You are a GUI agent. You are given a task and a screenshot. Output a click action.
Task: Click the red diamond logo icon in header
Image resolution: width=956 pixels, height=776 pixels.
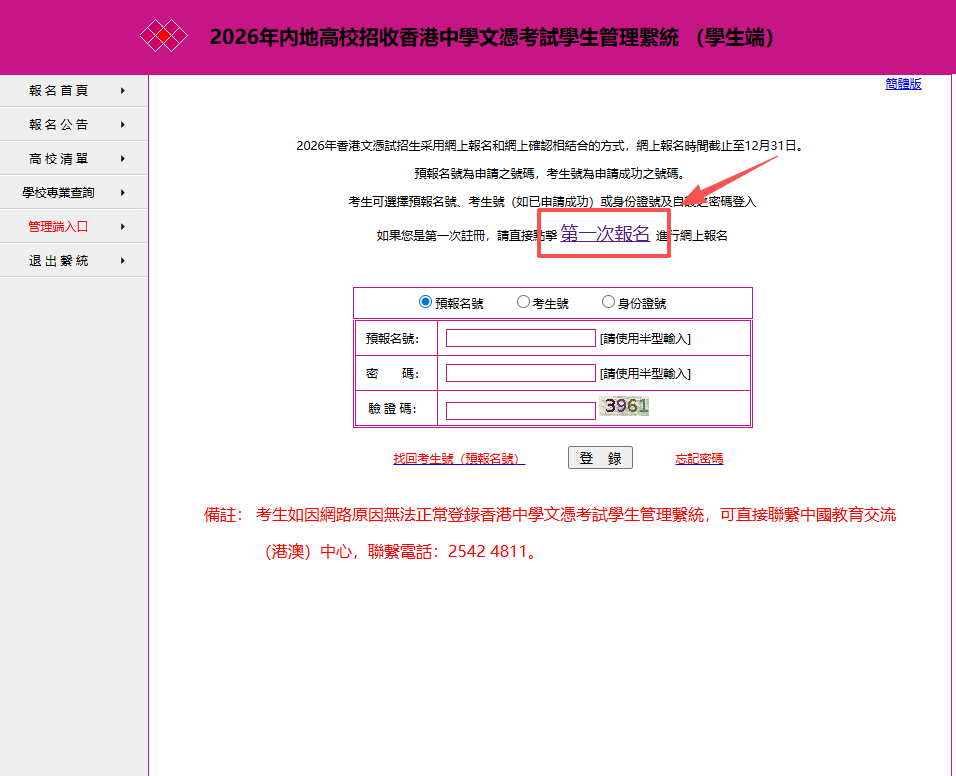pyautogui.click(x=163, y=35)
